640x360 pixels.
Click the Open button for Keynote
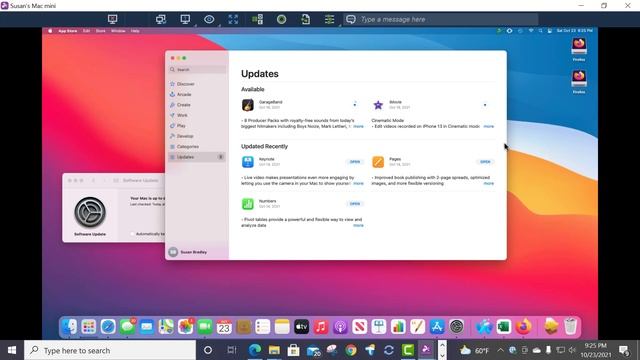355,162
